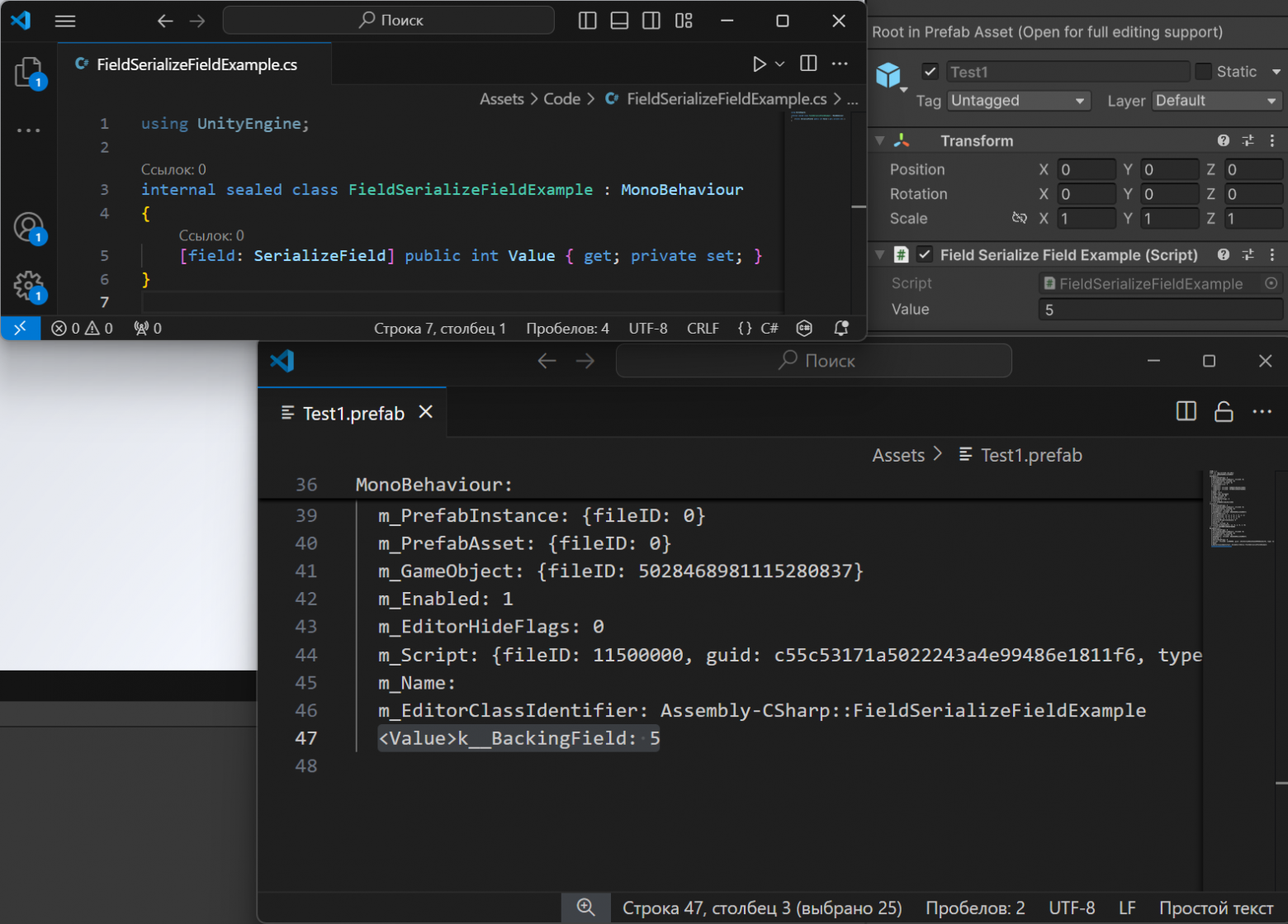1288x924 pixels.
Task: Click the Value input field in the Inspector
Action: [x=1159, y=310]
